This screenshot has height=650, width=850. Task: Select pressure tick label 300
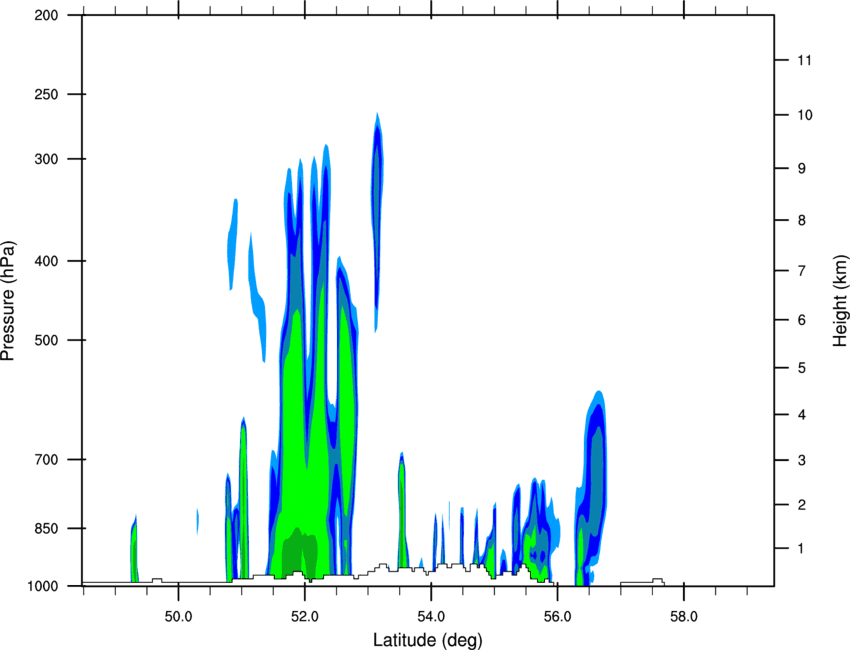pyautogui.click(x=46, y=159)
